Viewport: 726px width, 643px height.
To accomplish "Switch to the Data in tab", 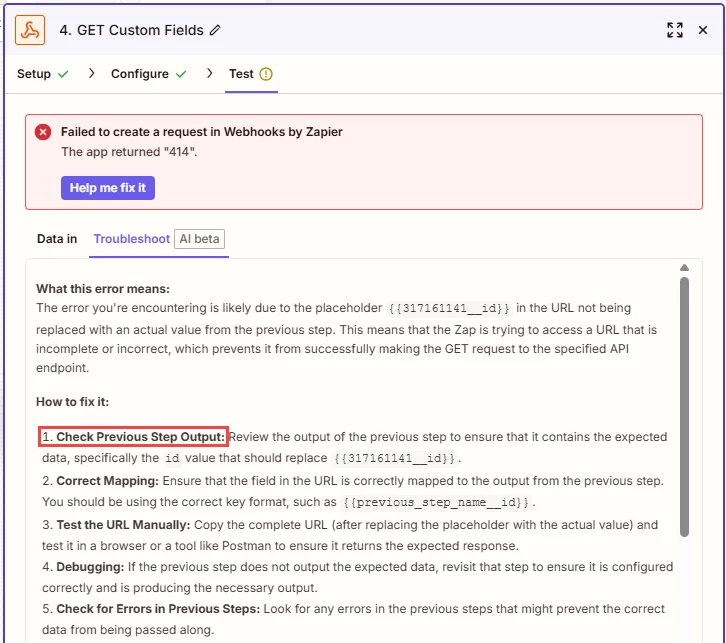I will pyautogui.click(x=57, y=239).
